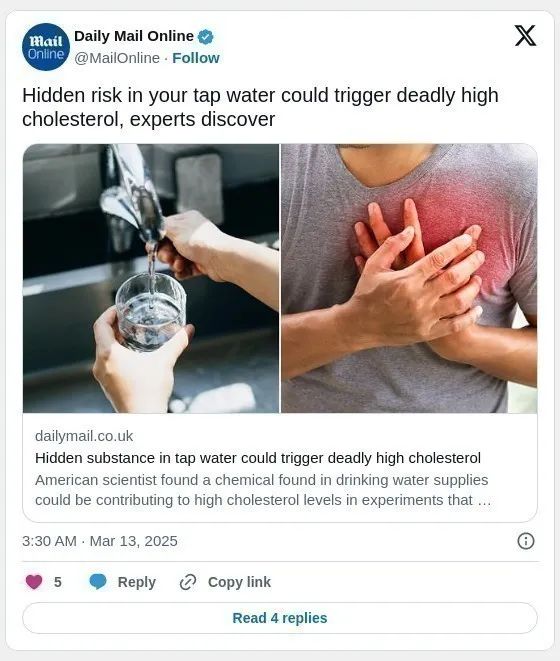Screen dimensions: 560x661
Task: Open the tap water glass photo
Action: [x=151, y=278]
